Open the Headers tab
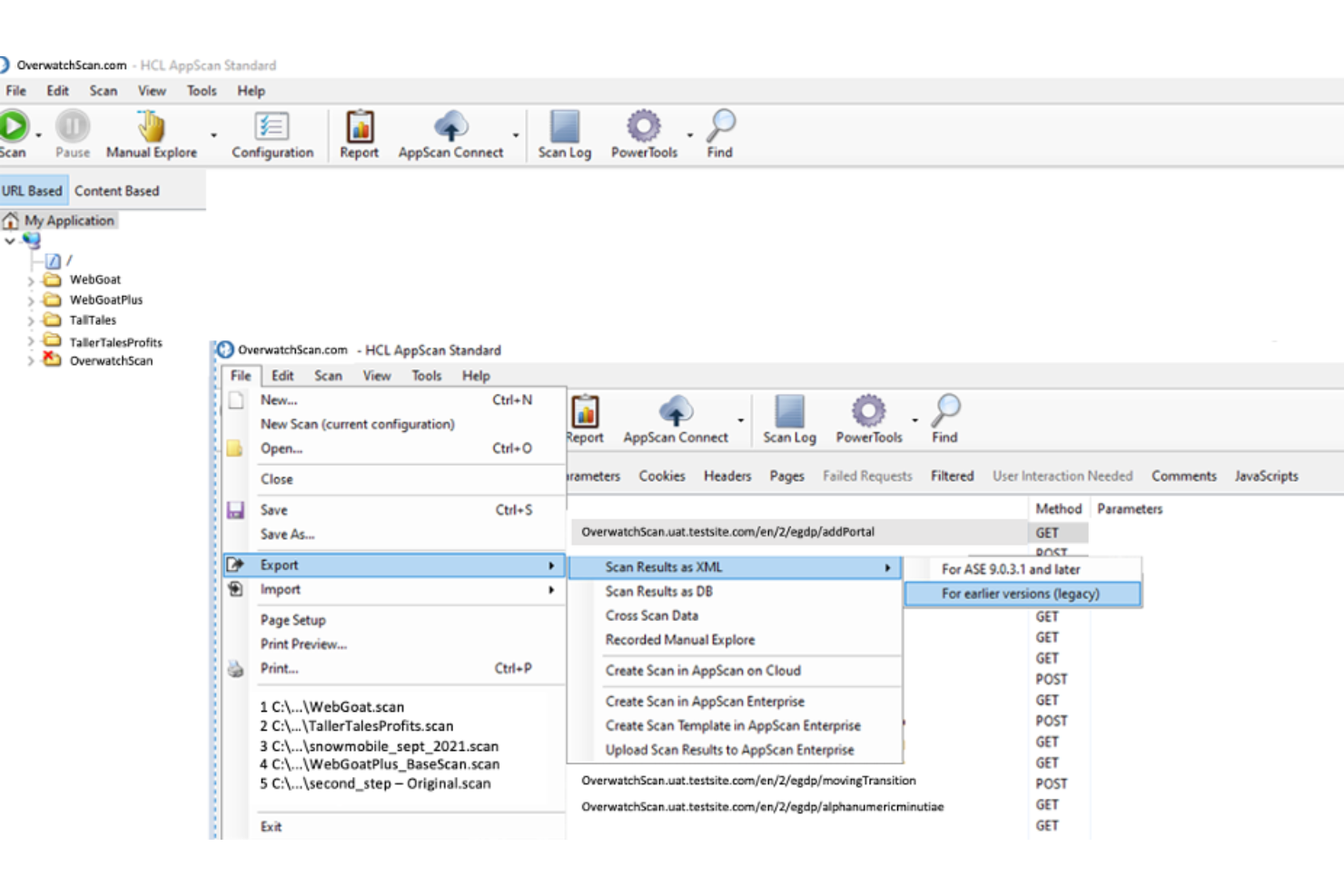This screenshot has width=1344, height=896. (x=727, y=476)
